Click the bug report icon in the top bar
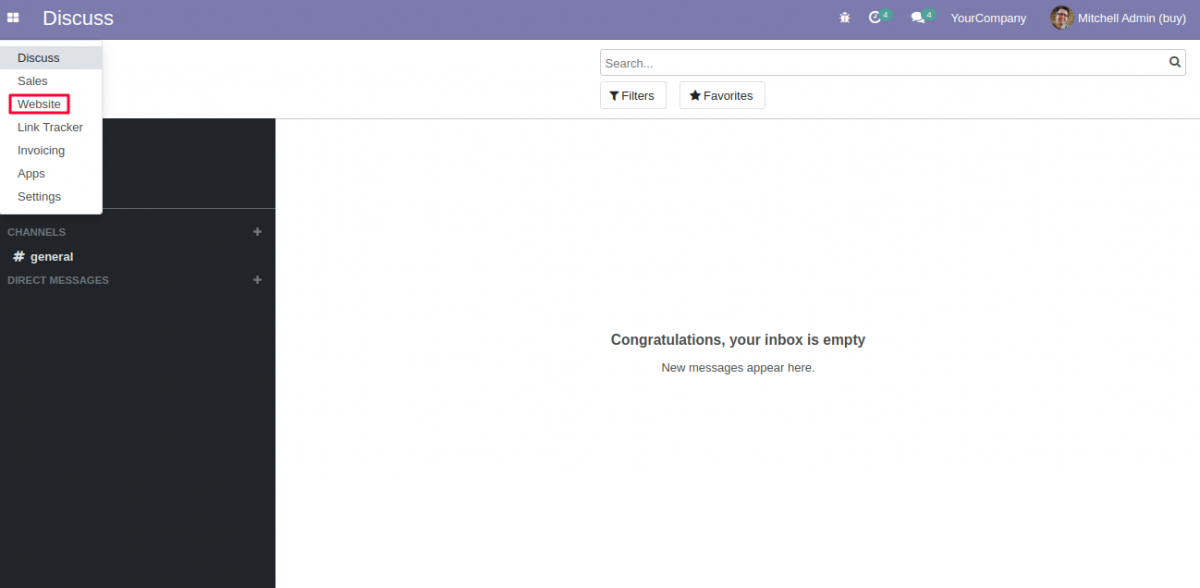Screen dimensions: 1200x588 [843, 17]
